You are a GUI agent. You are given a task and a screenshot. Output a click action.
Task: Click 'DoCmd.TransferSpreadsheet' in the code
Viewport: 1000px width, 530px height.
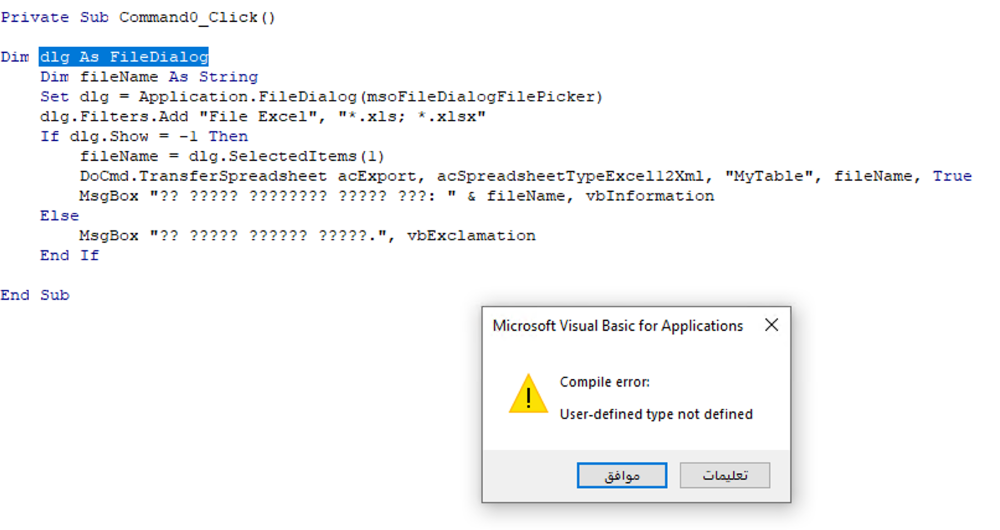(203, 176)
